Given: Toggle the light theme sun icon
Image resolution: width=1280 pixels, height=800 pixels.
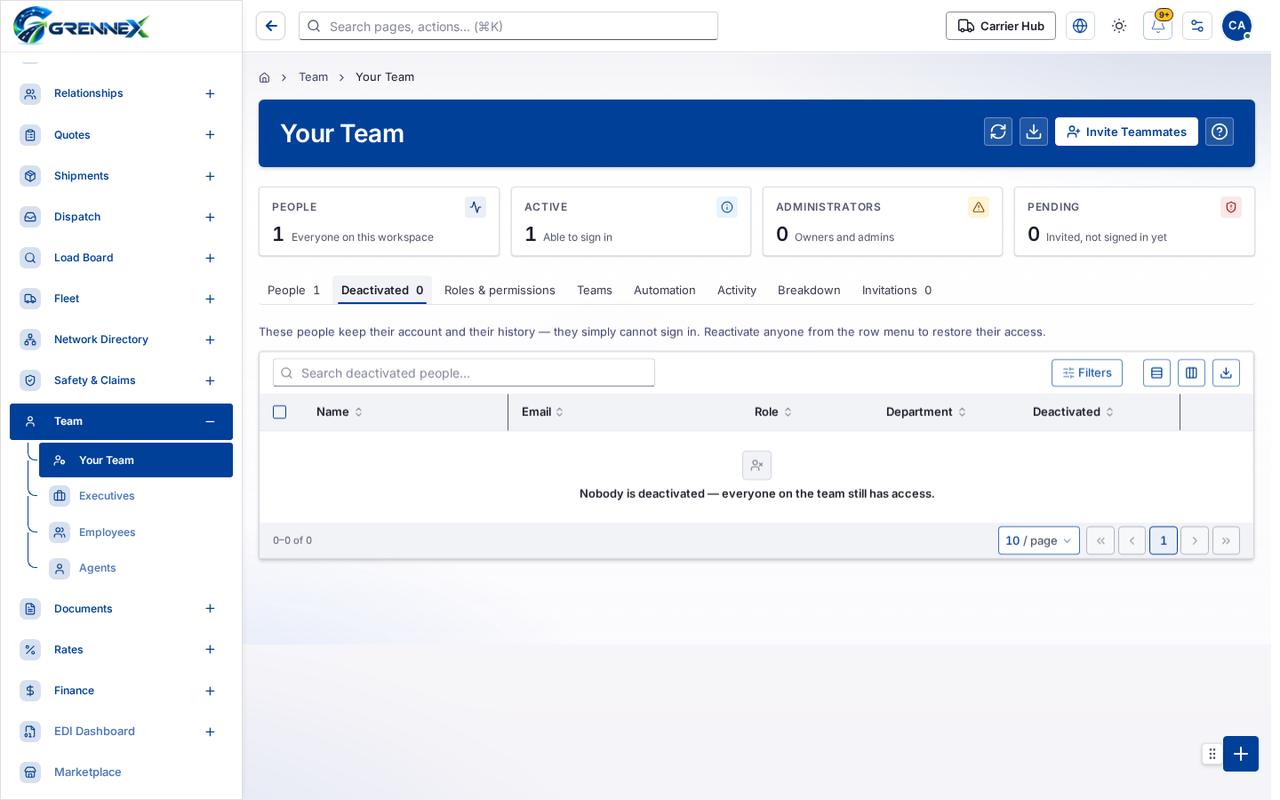Looking at the screenshot, I should [1119, 26].
